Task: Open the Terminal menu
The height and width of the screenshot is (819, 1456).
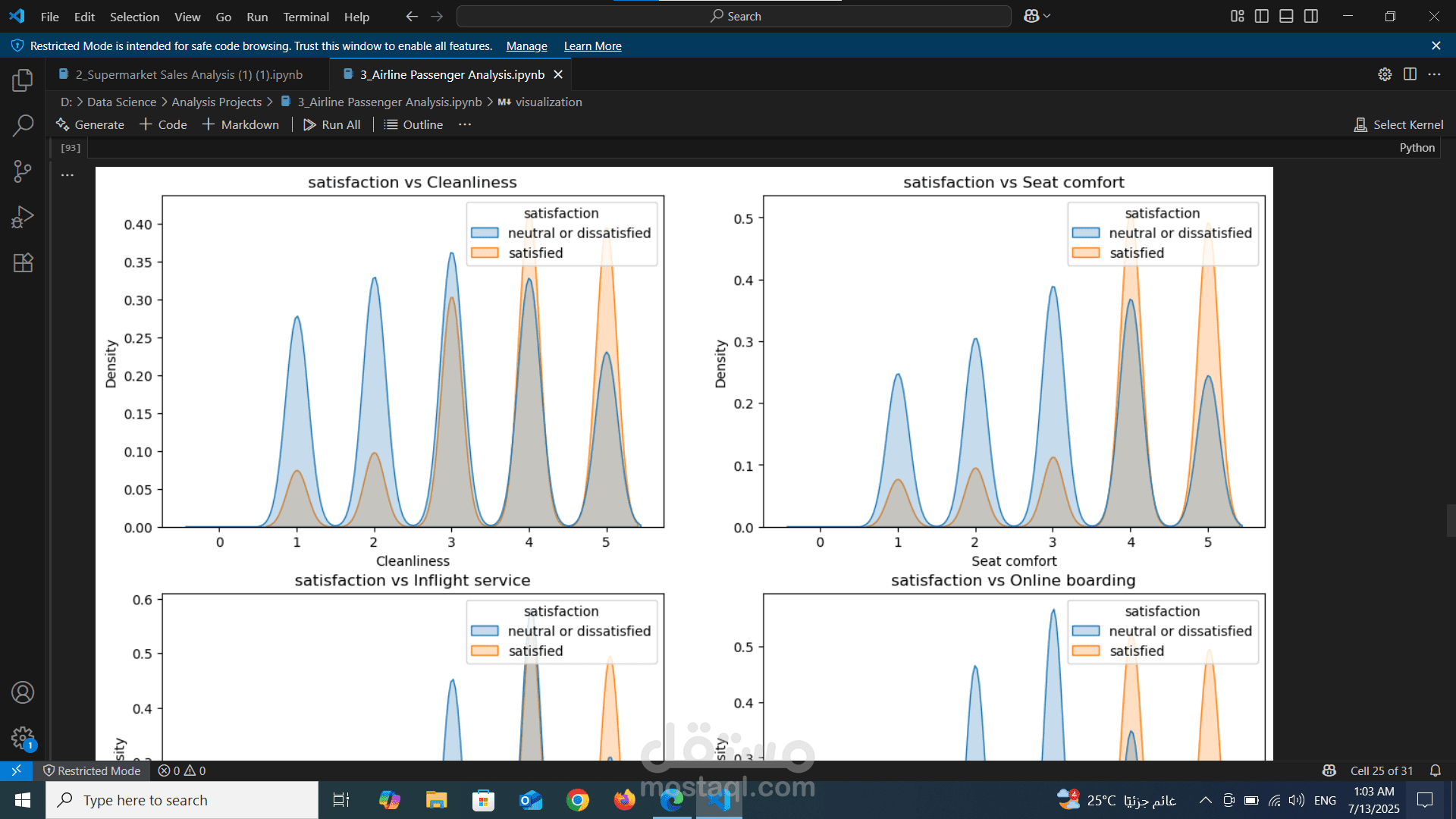Action: (x=306, y=16)
